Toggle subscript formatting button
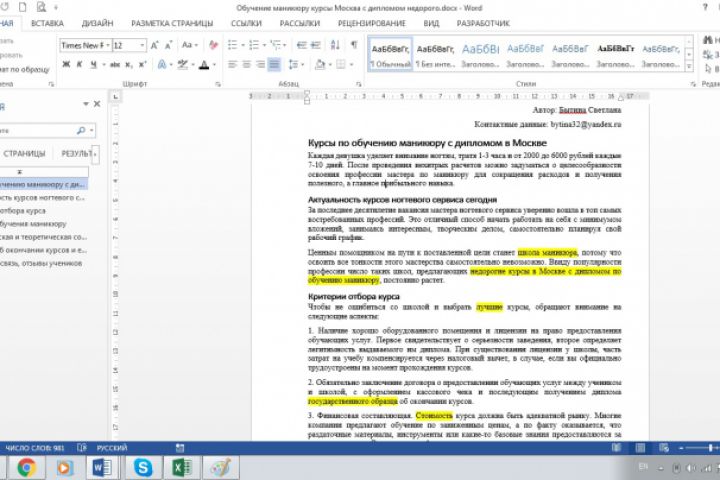This screenshot has height=480, width=720. tap(129, 65)
